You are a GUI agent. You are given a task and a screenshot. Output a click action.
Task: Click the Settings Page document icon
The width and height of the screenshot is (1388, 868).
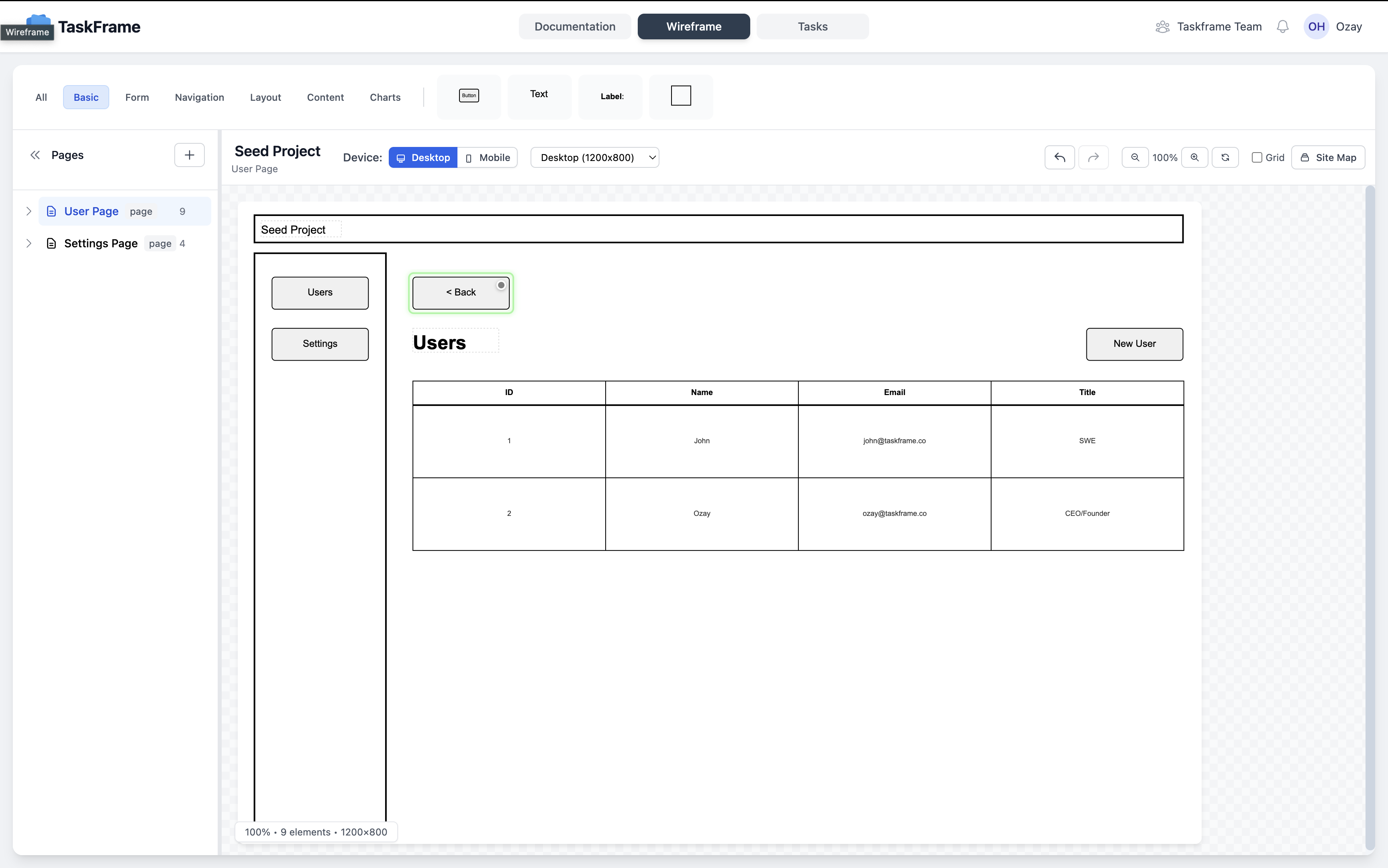[51, 243]
